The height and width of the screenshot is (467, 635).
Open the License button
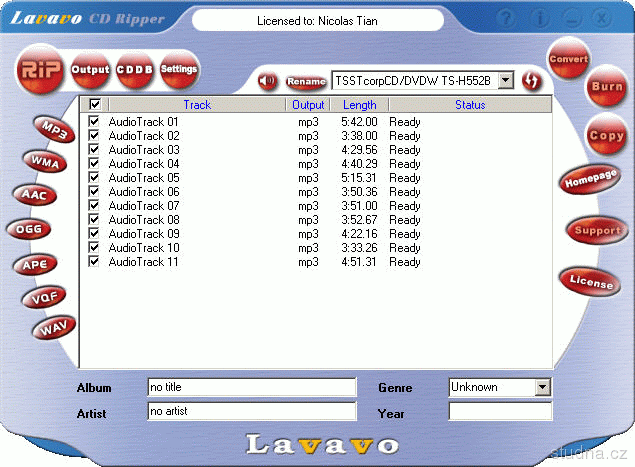pyautogui.click(x=590, y=281)
